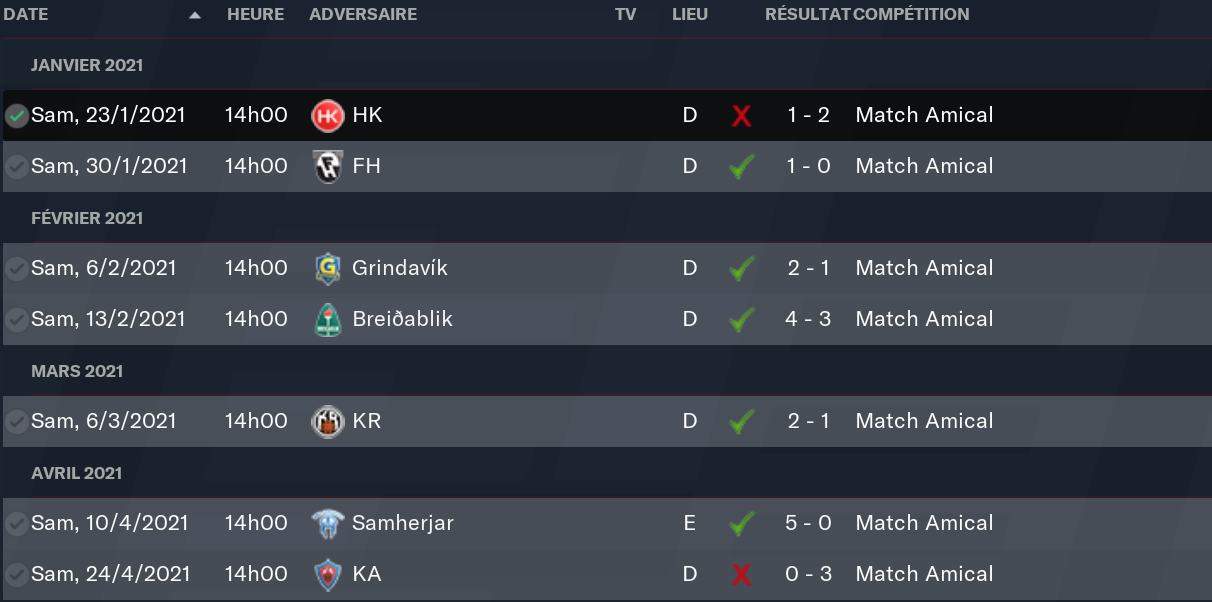Click the sort arrow on the Date column
Screen dimensions: 1212x602
194,15
